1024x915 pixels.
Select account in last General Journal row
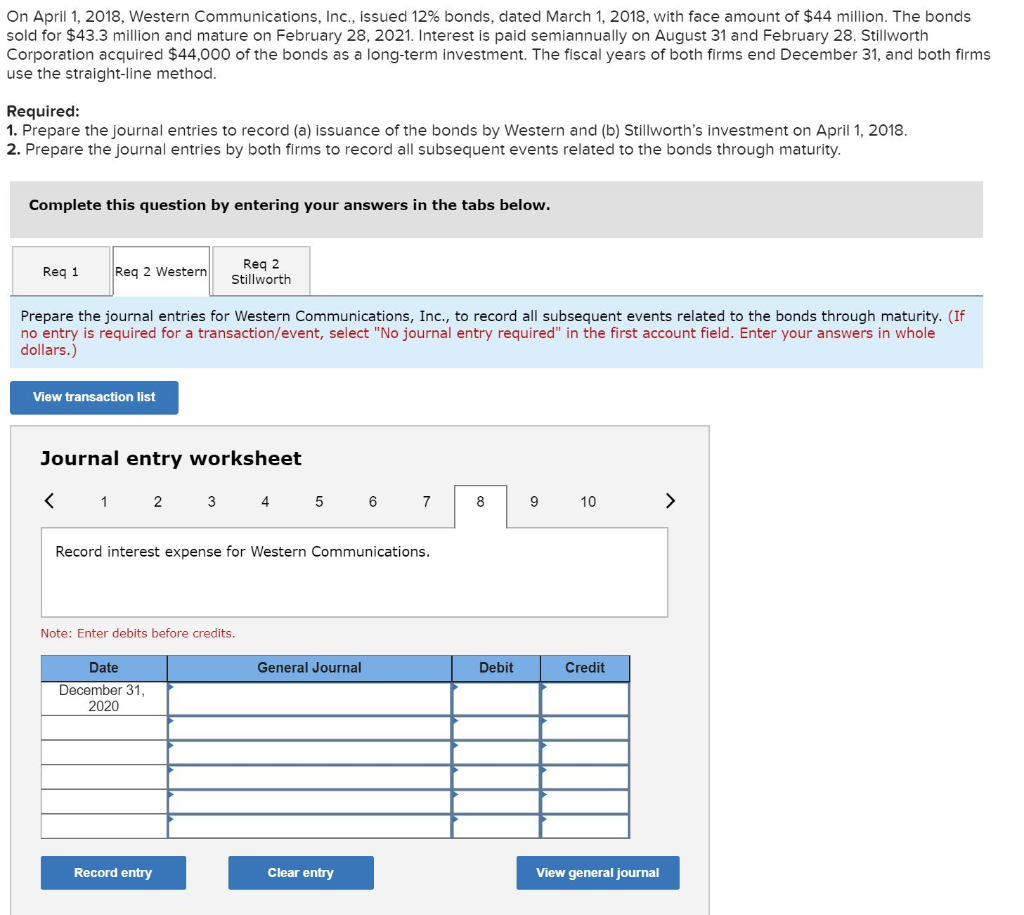point(310,826)
